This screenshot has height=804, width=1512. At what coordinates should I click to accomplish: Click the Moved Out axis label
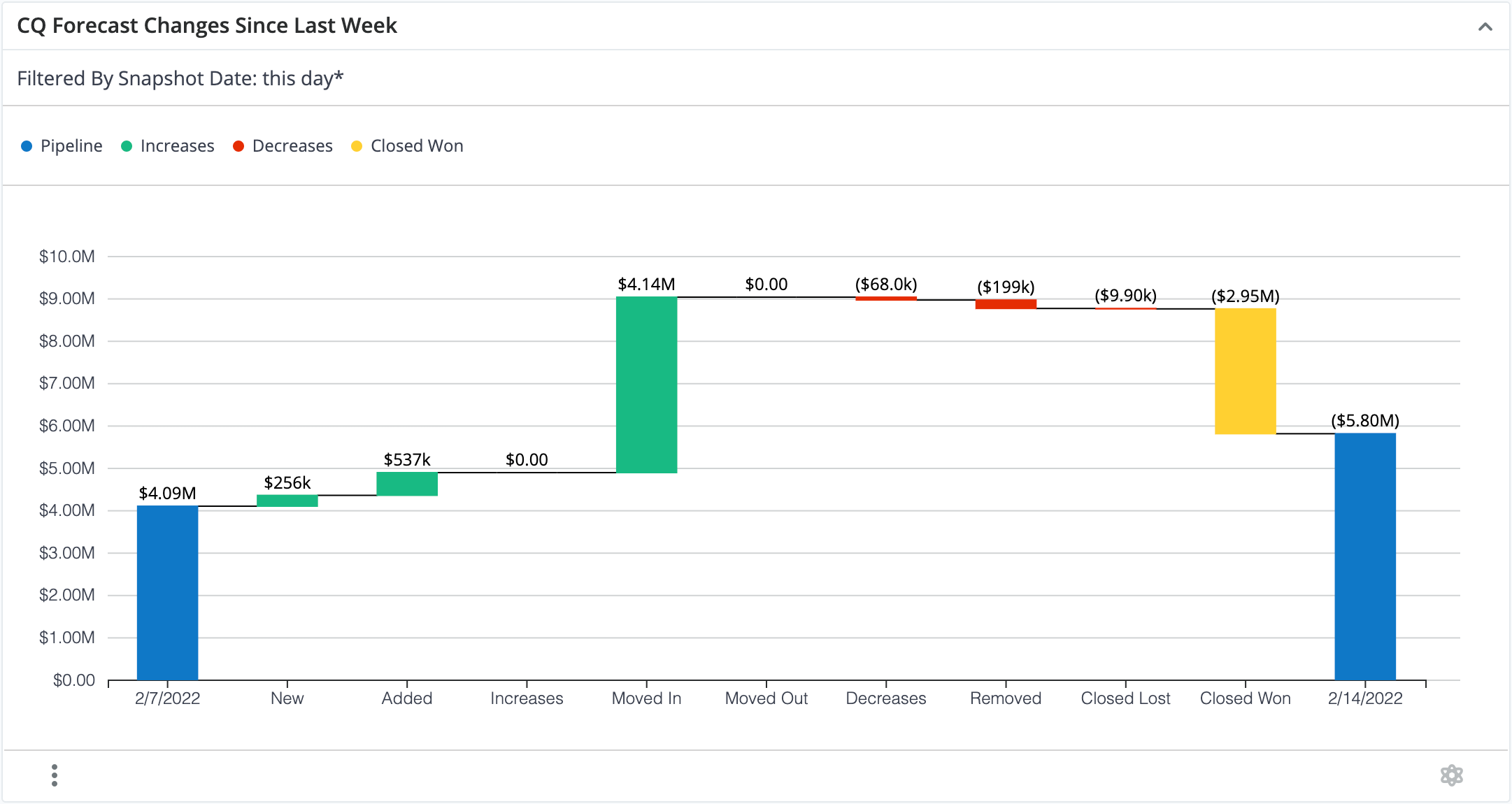766,698
